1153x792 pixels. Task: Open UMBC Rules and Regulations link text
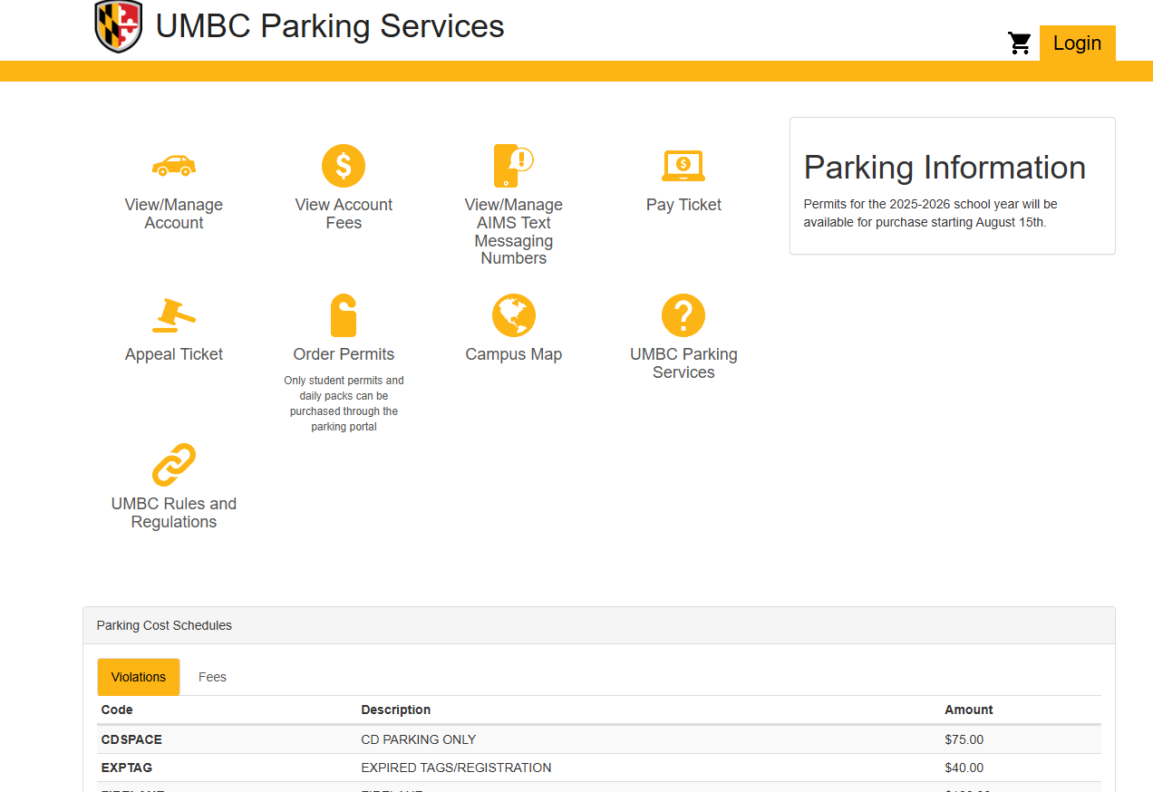174,513
